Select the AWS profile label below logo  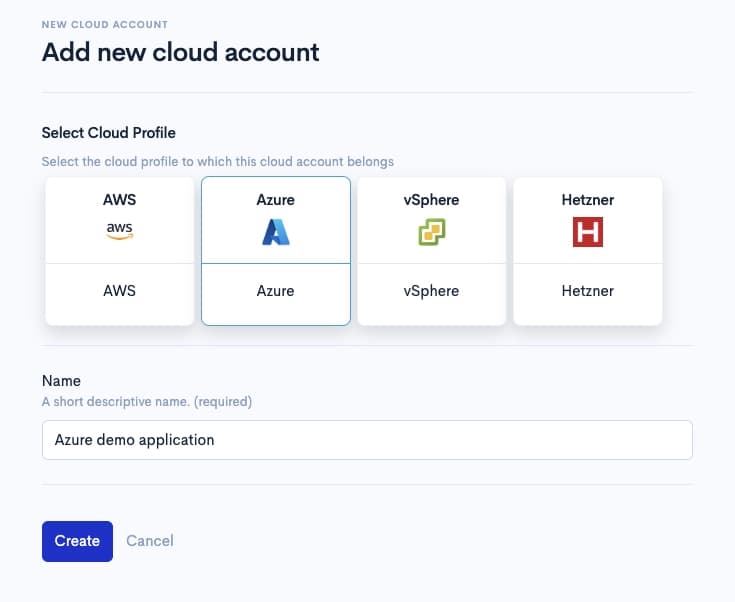click(x=120, y=291)
